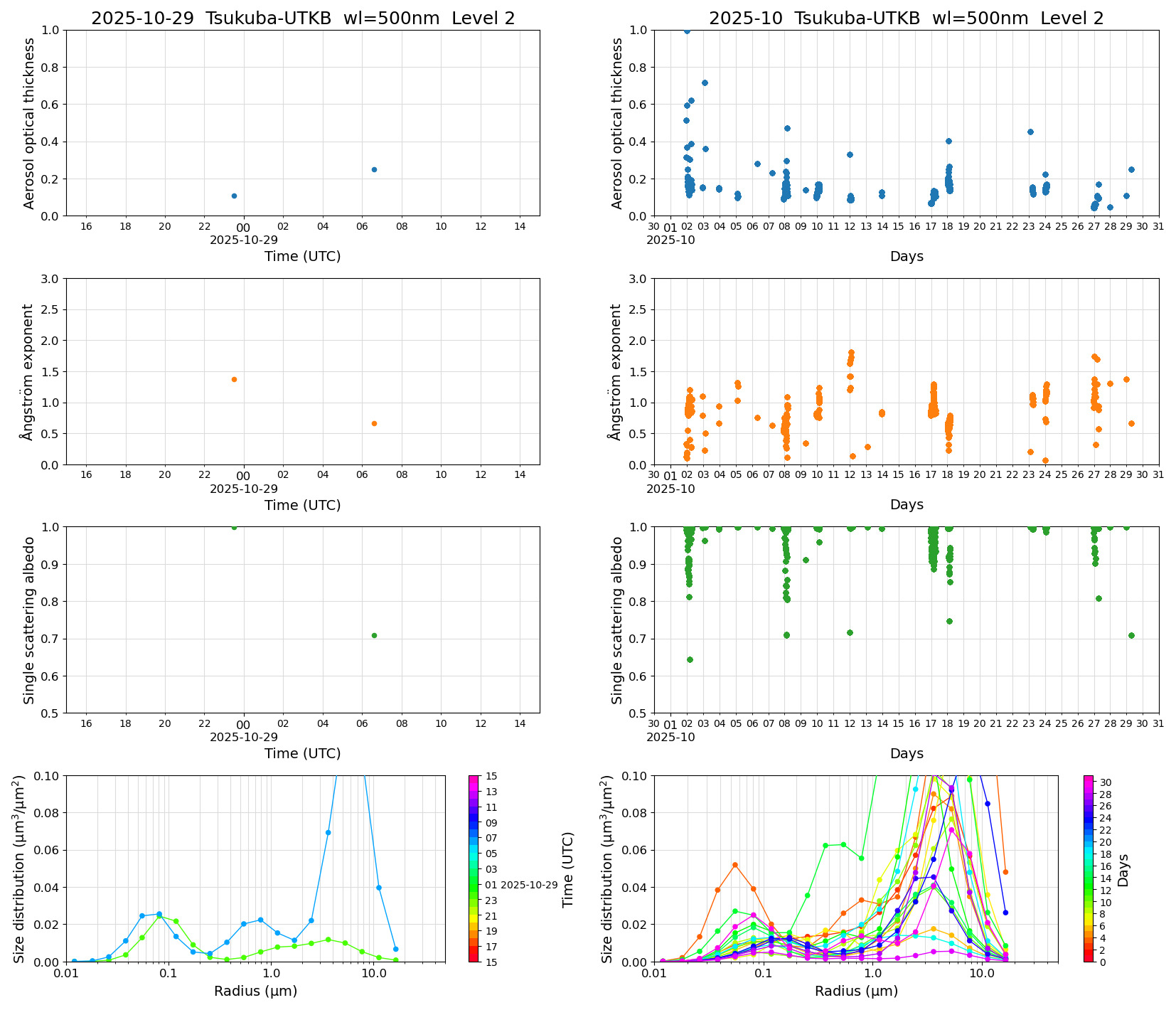Select daily Ångström exponent point near 1.37
Screen dimensions: 1176x1010
234,379
